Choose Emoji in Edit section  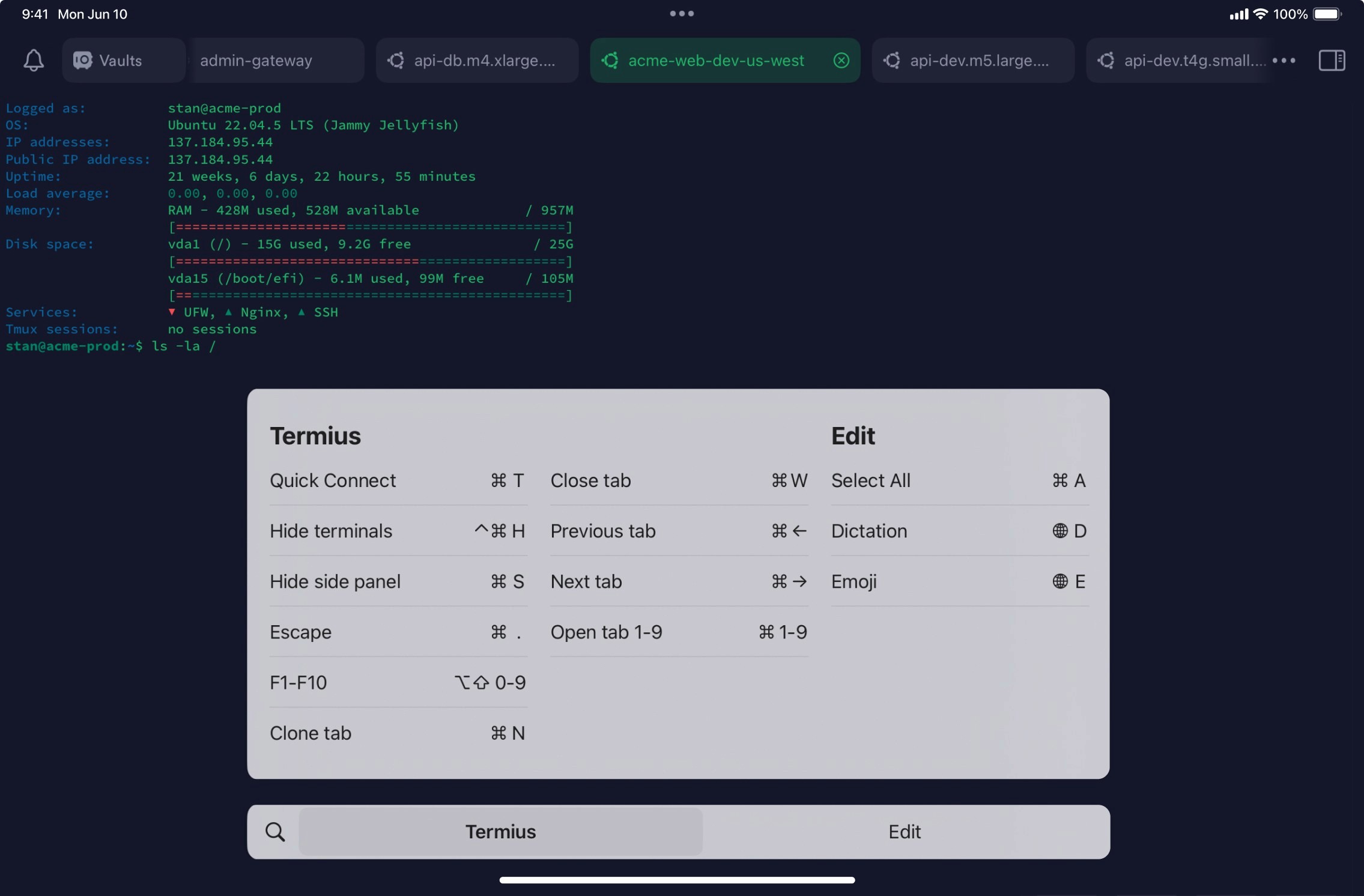(959, 581)
